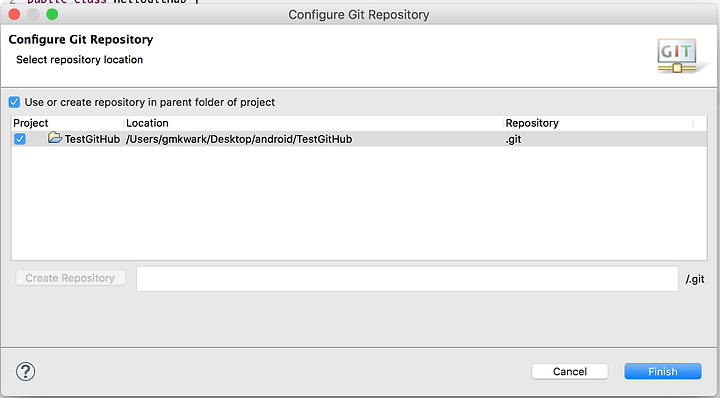Open help with the question mark icon

(25, 371)
